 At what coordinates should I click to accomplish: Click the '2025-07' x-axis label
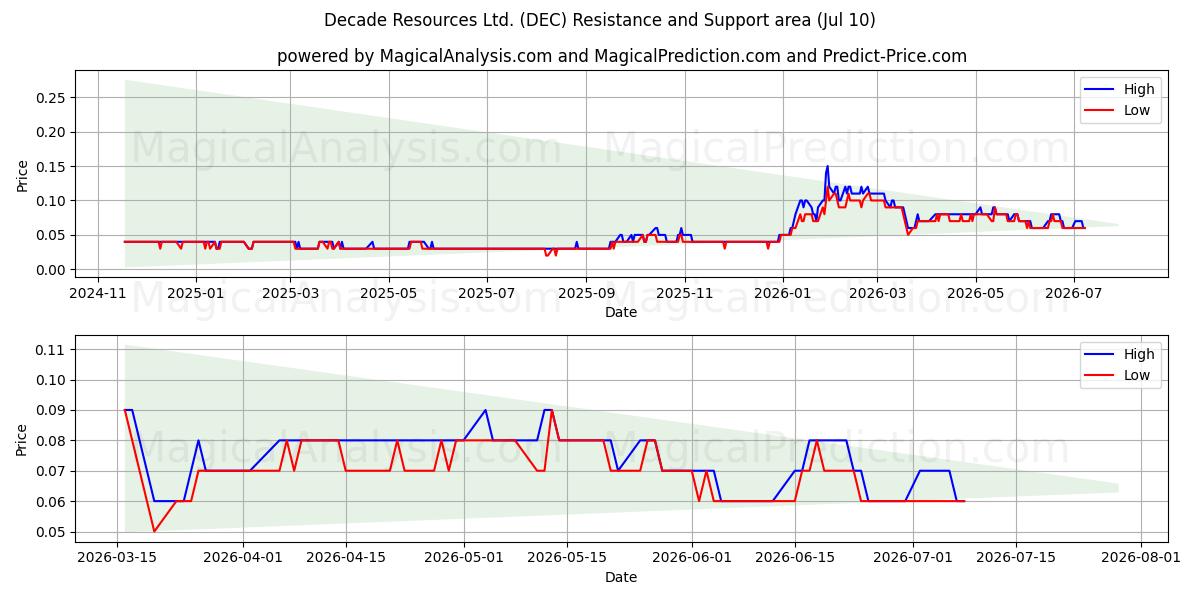pos(486,294)
